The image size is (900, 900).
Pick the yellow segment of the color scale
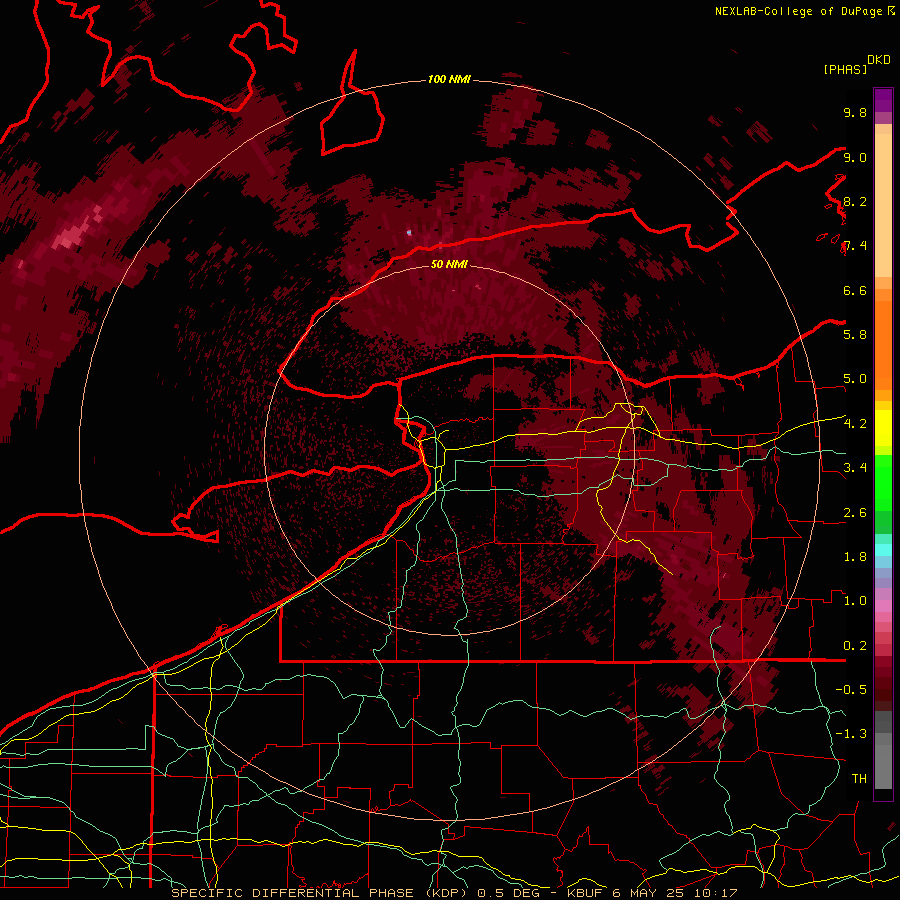883,428
